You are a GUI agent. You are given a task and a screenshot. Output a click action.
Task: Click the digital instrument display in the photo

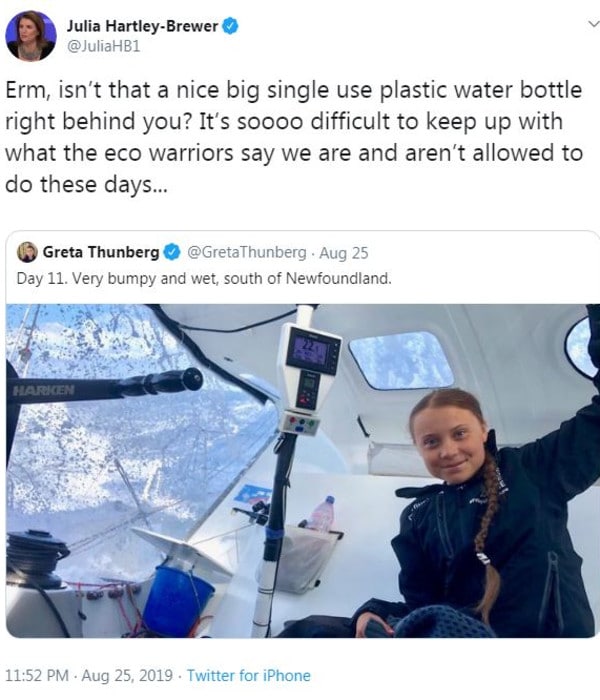(x=311, y=350)
